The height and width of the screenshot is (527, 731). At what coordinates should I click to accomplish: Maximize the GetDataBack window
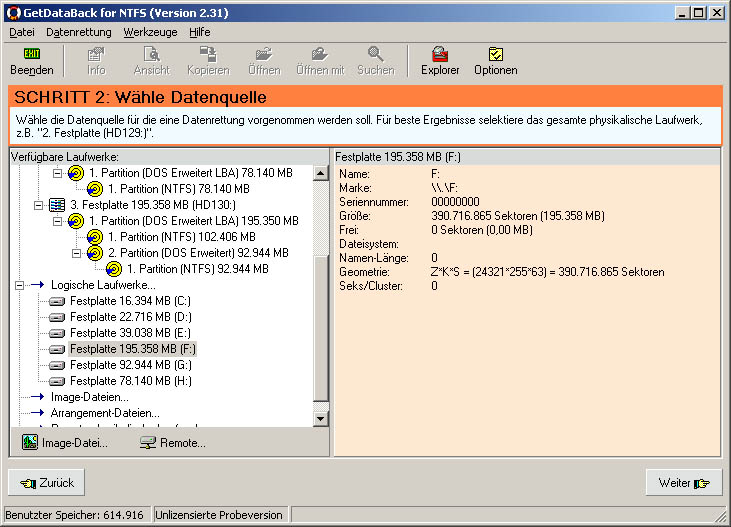click(698, 13)
